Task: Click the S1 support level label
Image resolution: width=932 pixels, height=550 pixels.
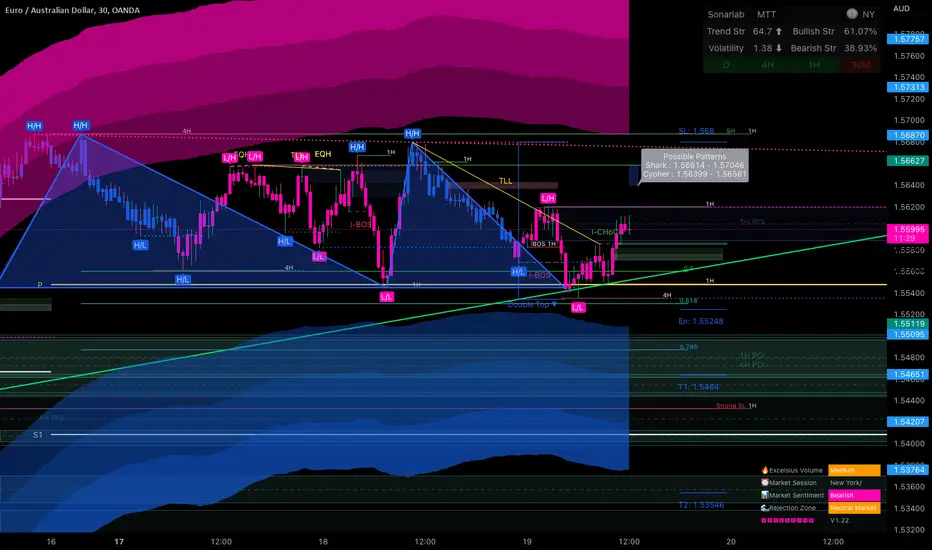Action: pos(37,435)
